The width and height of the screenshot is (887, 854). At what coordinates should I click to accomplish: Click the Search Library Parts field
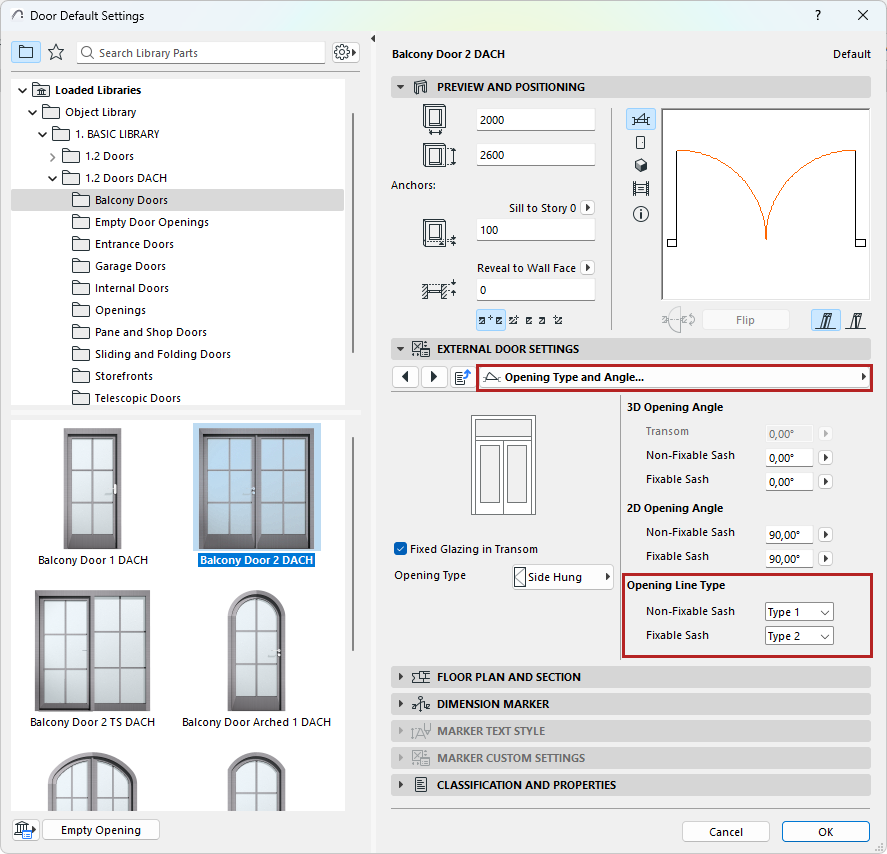coord(201,53)
